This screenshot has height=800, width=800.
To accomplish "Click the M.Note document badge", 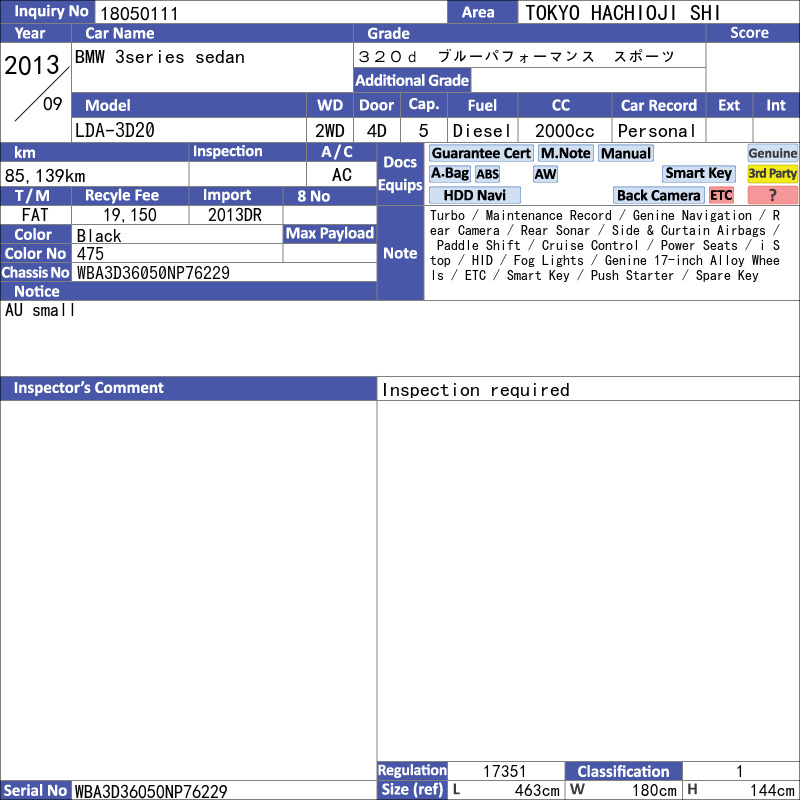I will 565,153.
